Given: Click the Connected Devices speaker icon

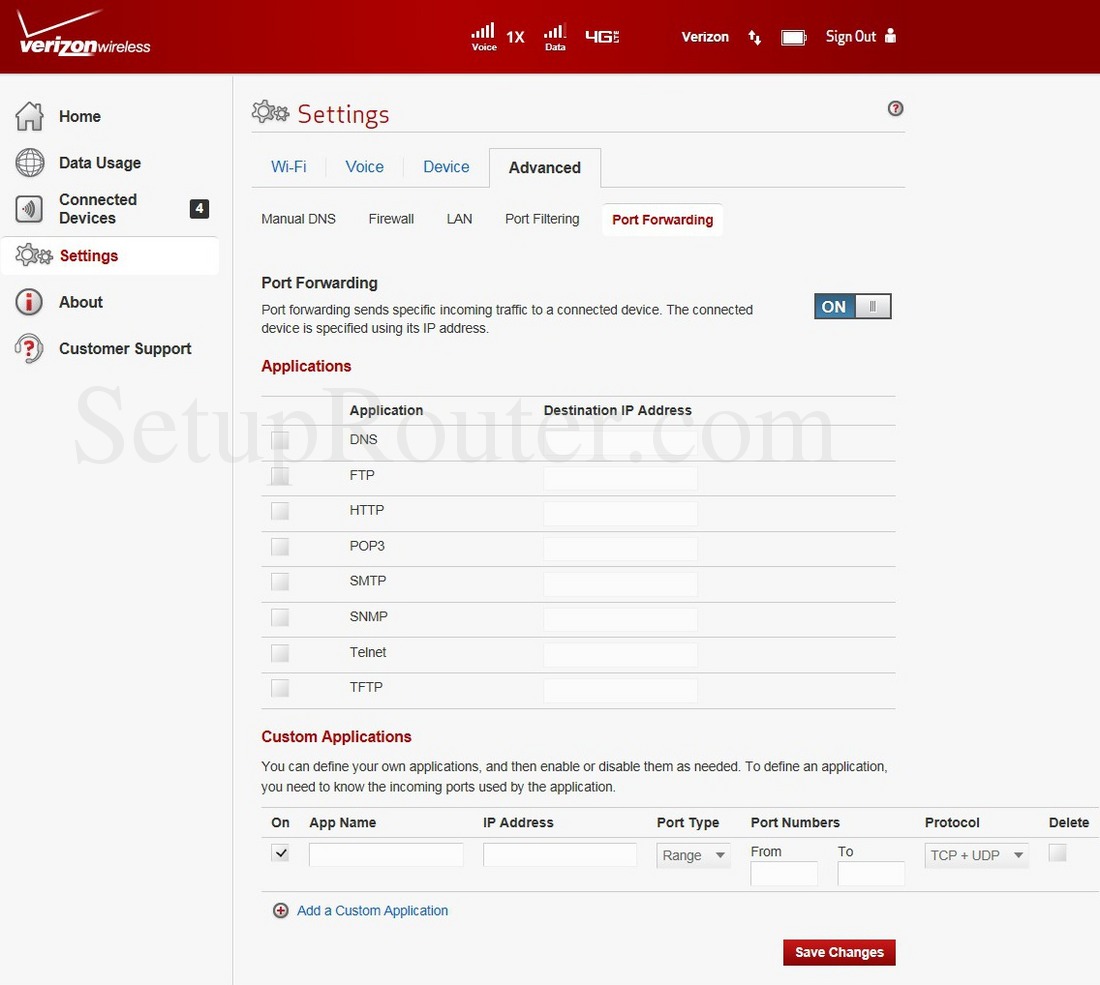Looking at the screenshot, I should pyautogui.click(x=29, y=209).
